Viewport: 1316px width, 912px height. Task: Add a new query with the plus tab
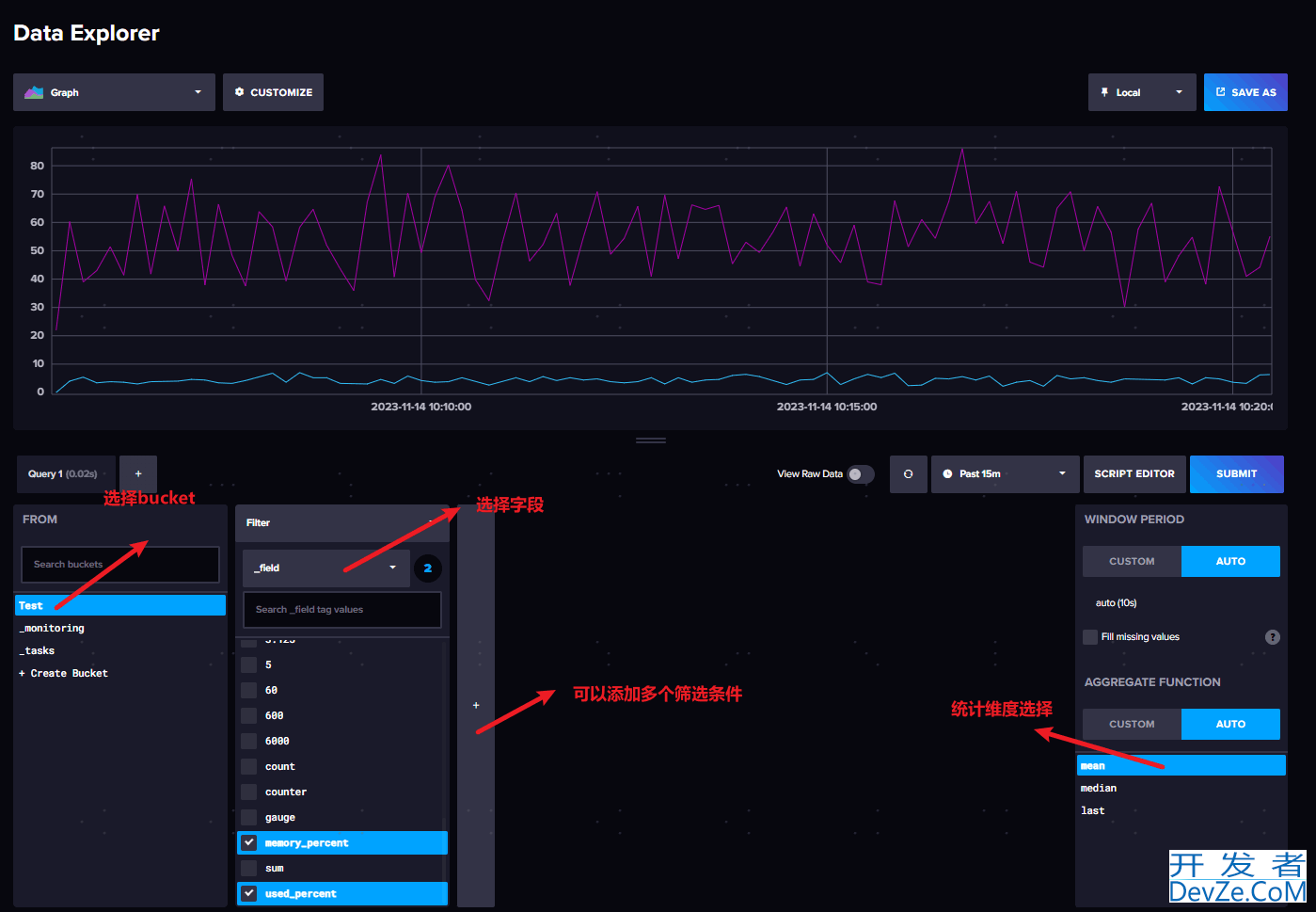138,474
